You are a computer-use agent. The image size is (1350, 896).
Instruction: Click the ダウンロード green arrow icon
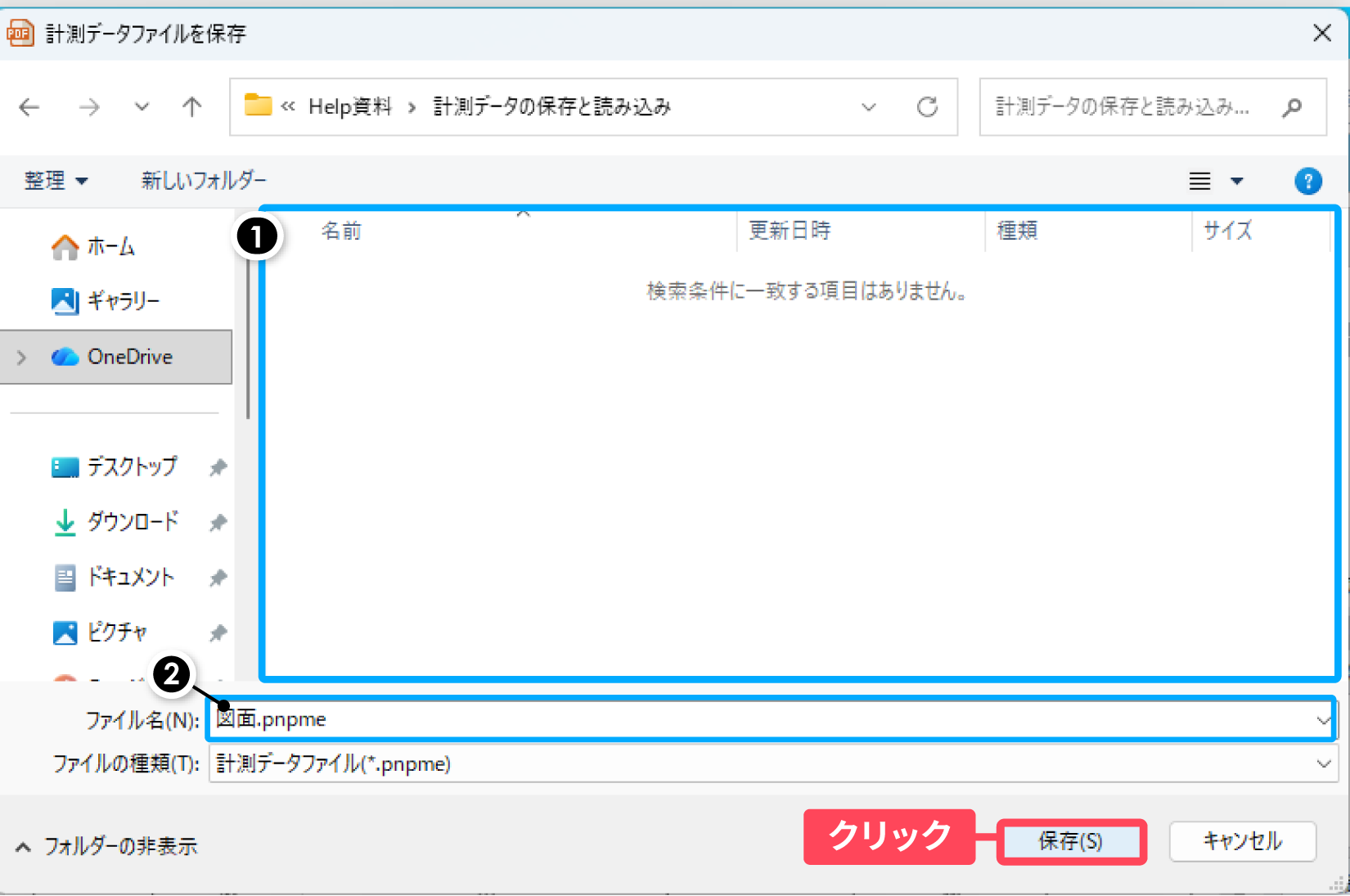(65, 522)
